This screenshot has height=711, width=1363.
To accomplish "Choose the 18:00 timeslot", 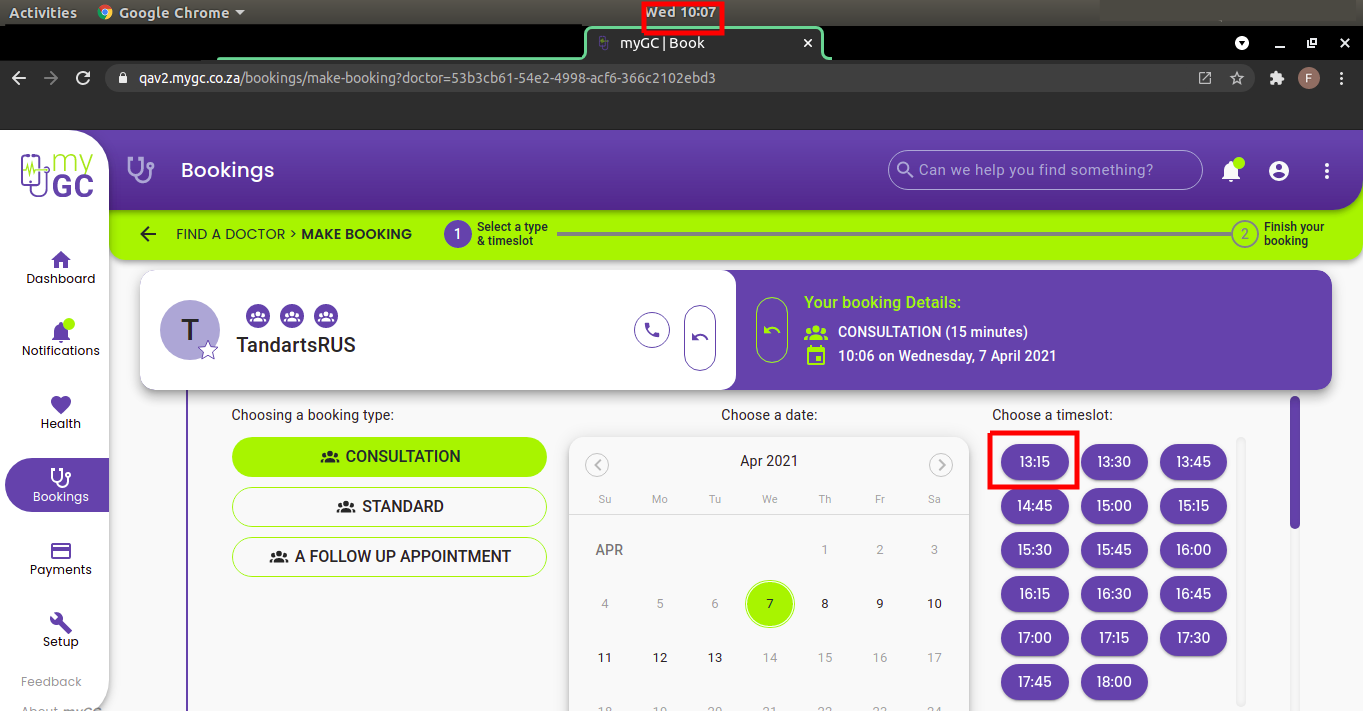I will click(x=1114, y=682).
